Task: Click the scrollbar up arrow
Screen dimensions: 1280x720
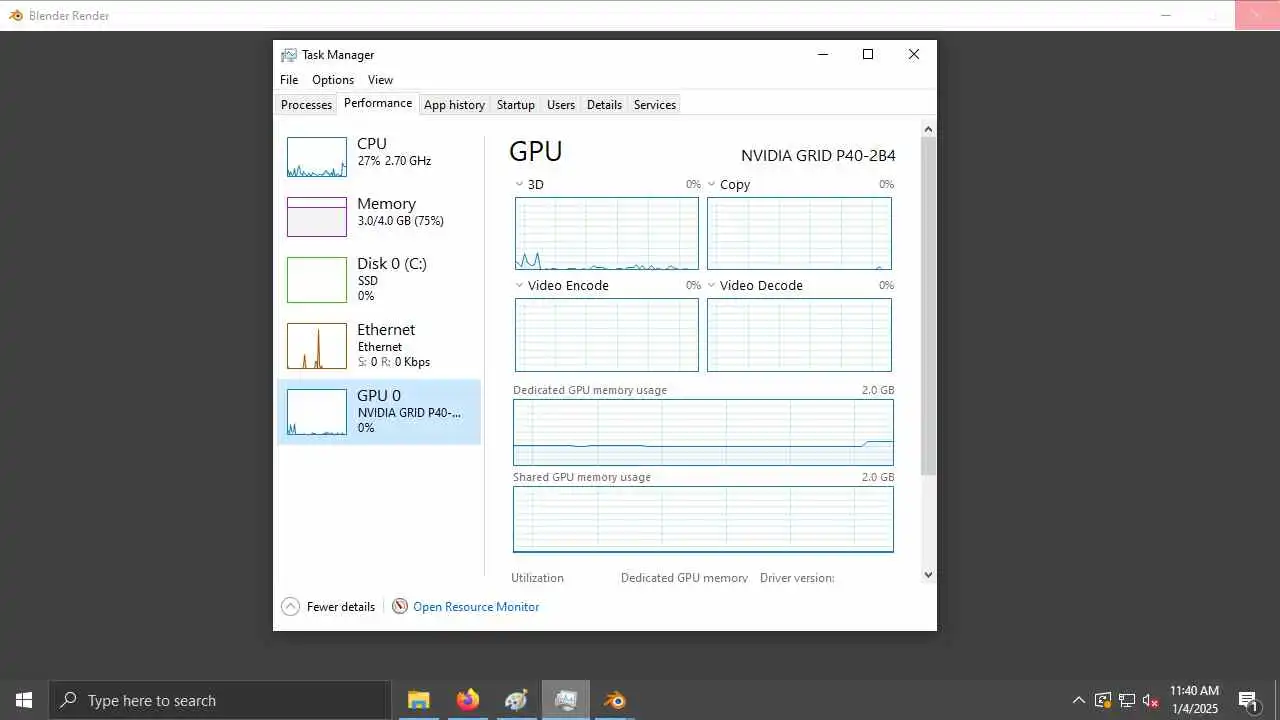Action: (928, 129)
